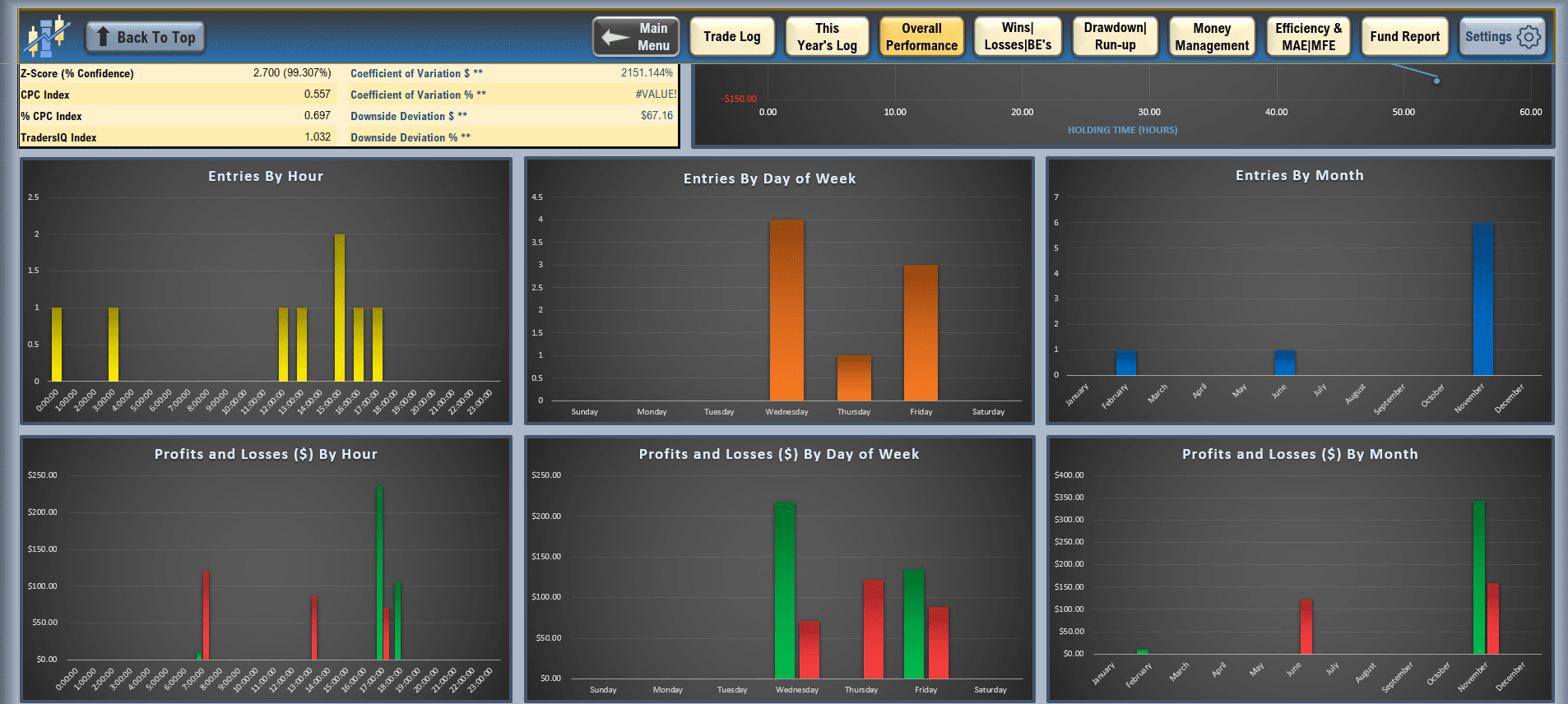The width and height of the screenshot is (1568, 704).
Task: Click June red bar in Profits By Month
Action: [1306, 627]
